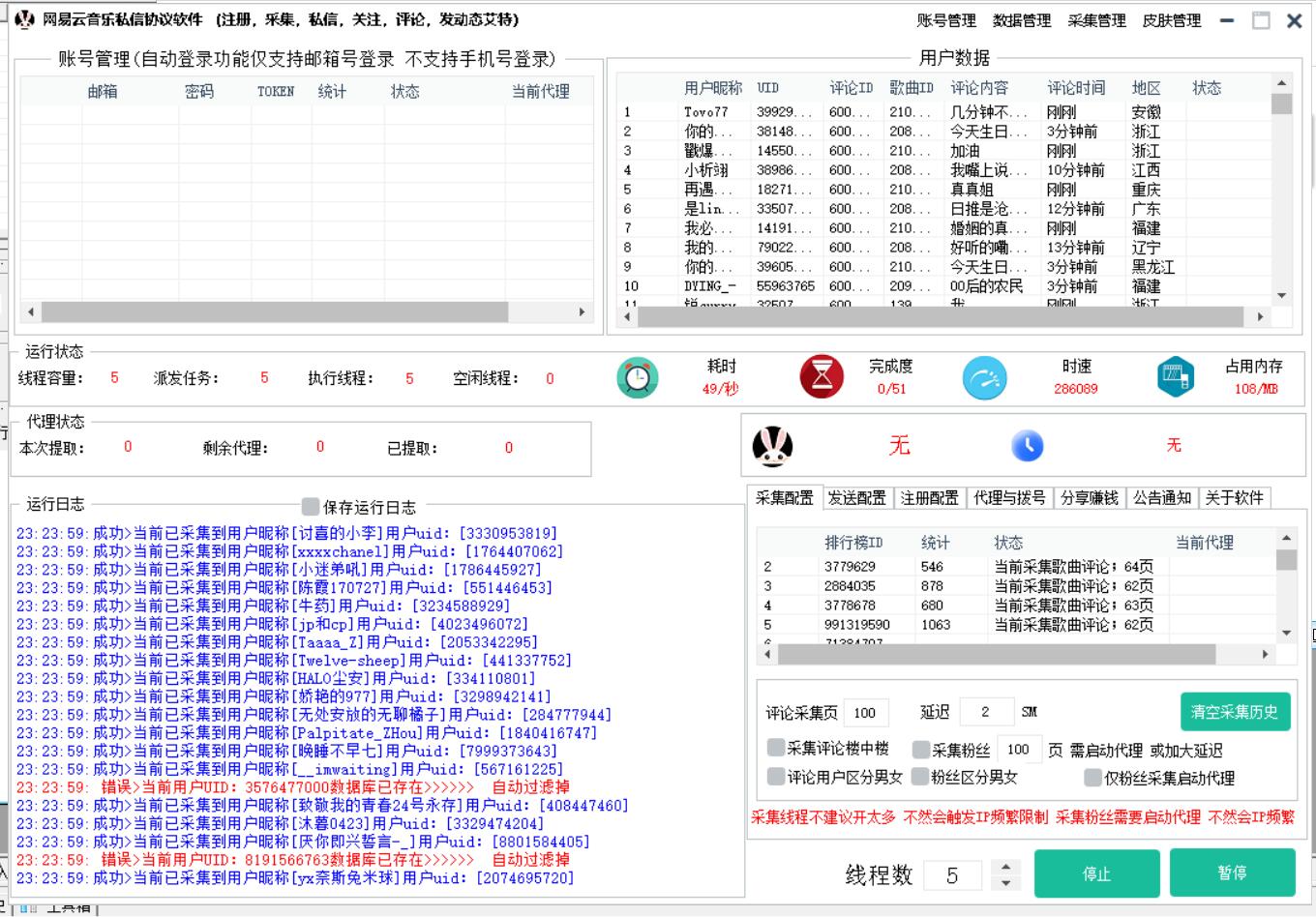1316x917 pixels.
Task: Click the alarm clock elapsed-time icon
Action: coord(637,377)
